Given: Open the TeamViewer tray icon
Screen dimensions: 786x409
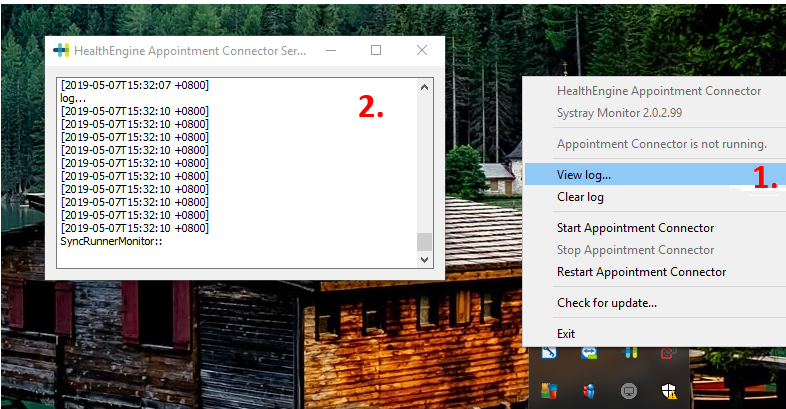Looking at the screenshot, I should point(591,353).
